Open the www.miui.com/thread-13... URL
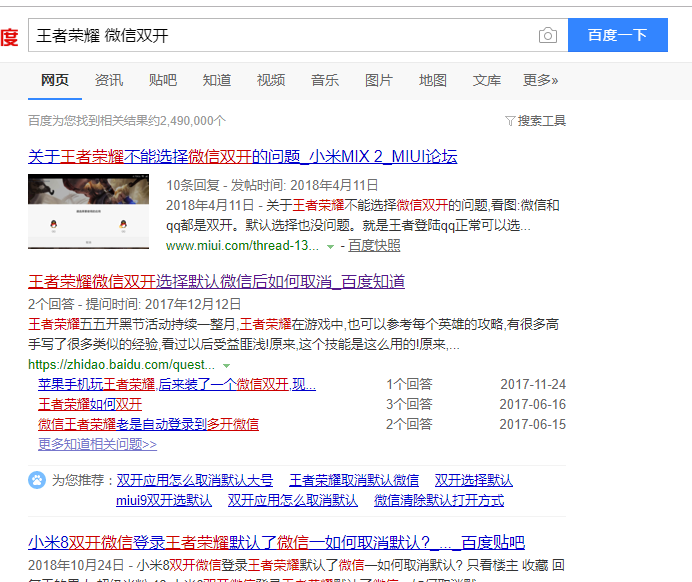Image resolution: width=692 pixels, height=582 pixels. pos(242,245)
